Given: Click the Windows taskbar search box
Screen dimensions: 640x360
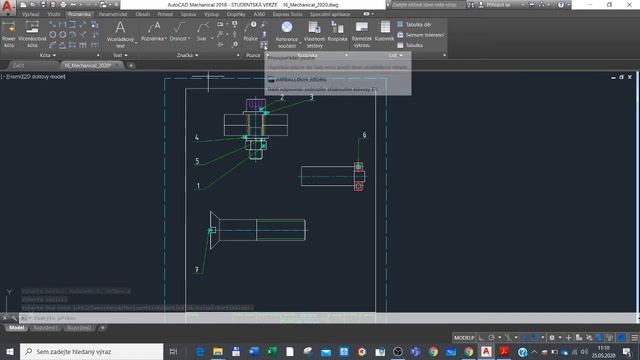Looking at the screenshot, I should point(91,351).
